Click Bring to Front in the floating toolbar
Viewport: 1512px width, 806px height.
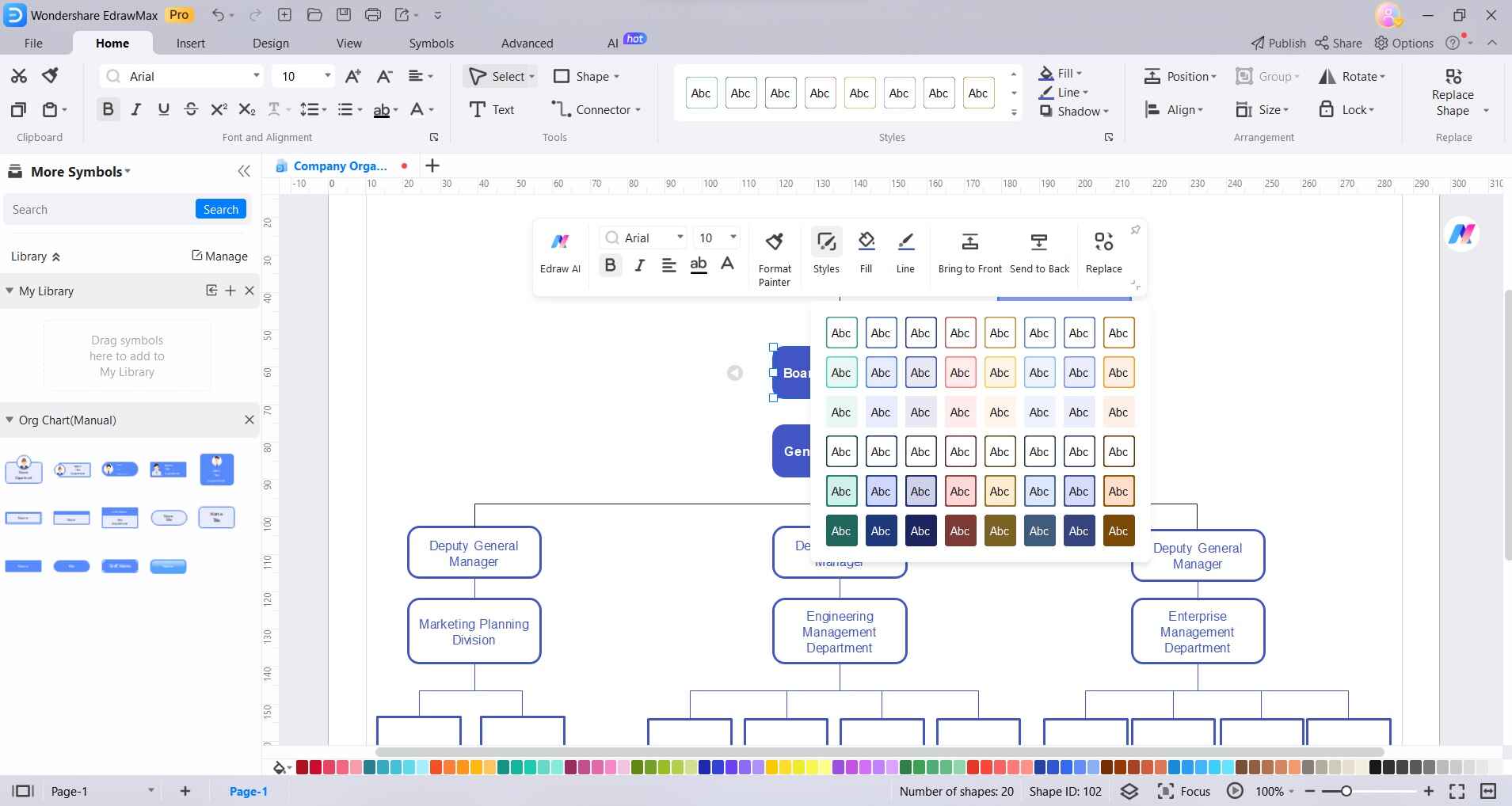tap(970, 253)
